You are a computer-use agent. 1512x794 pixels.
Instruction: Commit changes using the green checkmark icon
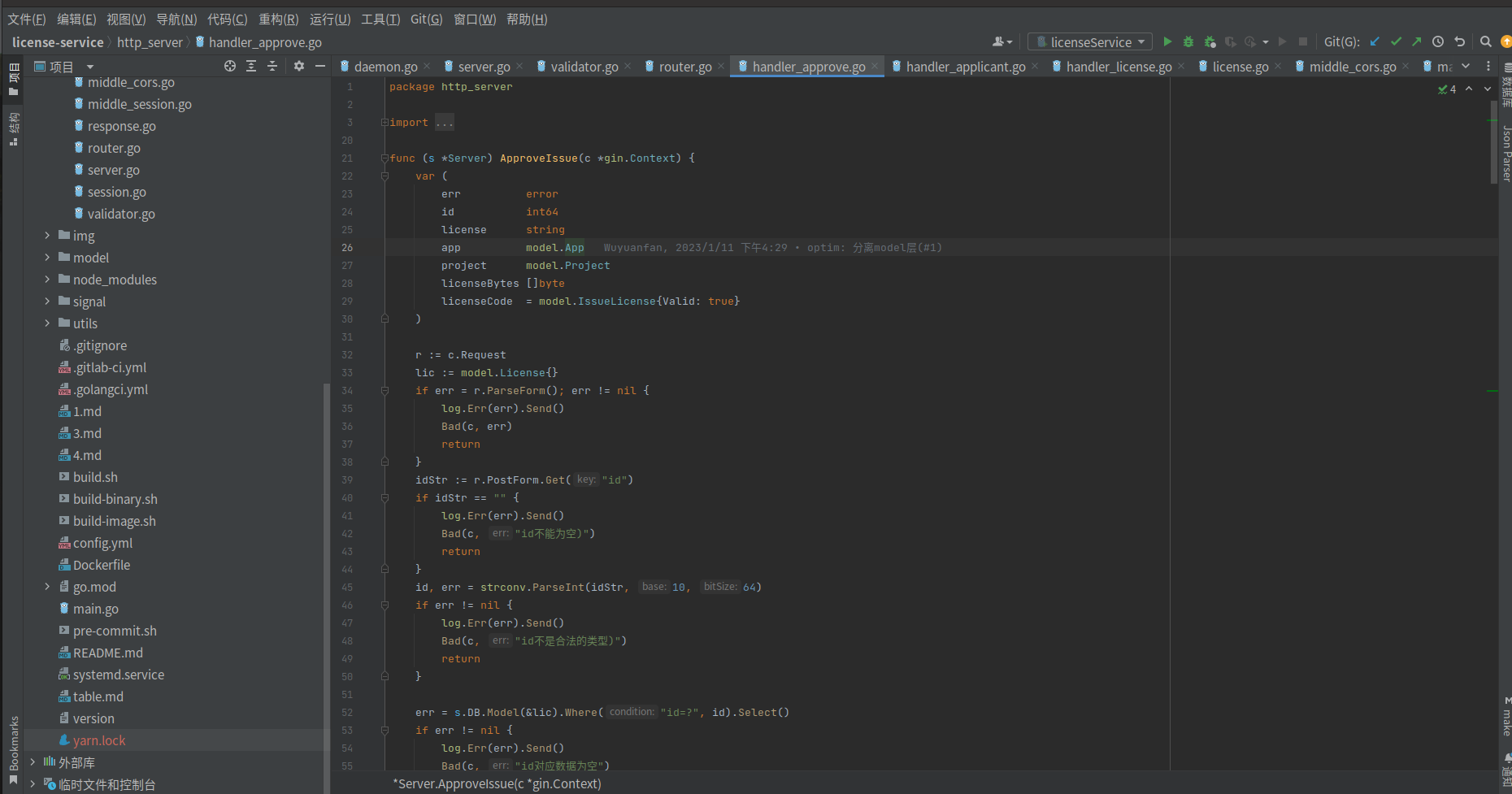pos(1396,41)
